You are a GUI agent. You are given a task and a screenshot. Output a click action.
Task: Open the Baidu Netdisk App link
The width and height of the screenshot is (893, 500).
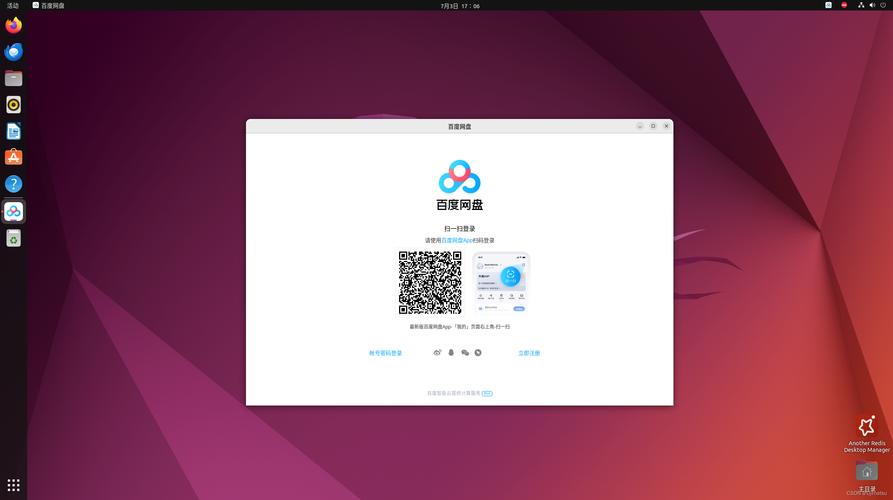pyautogui.click(x=457, y=240)
